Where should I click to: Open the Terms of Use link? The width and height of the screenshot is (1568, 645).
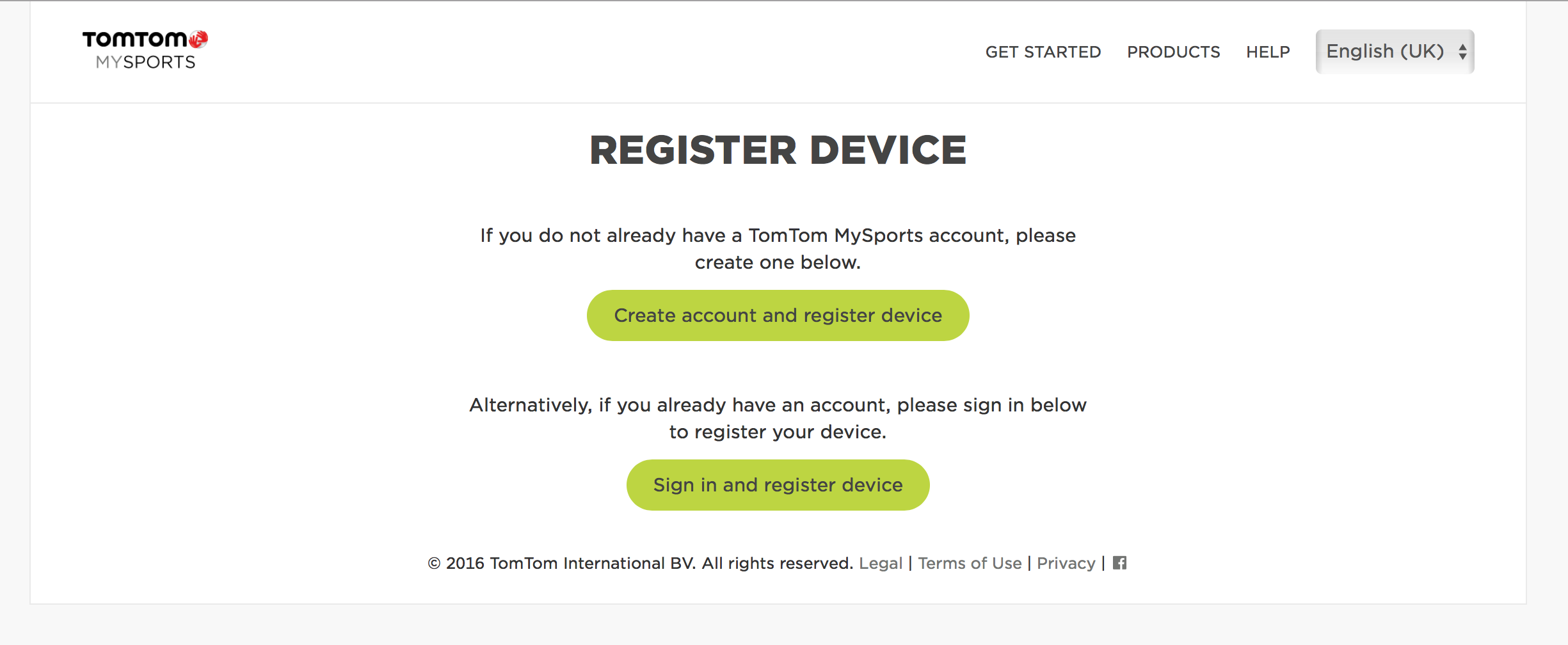click(x=970, y=563)
